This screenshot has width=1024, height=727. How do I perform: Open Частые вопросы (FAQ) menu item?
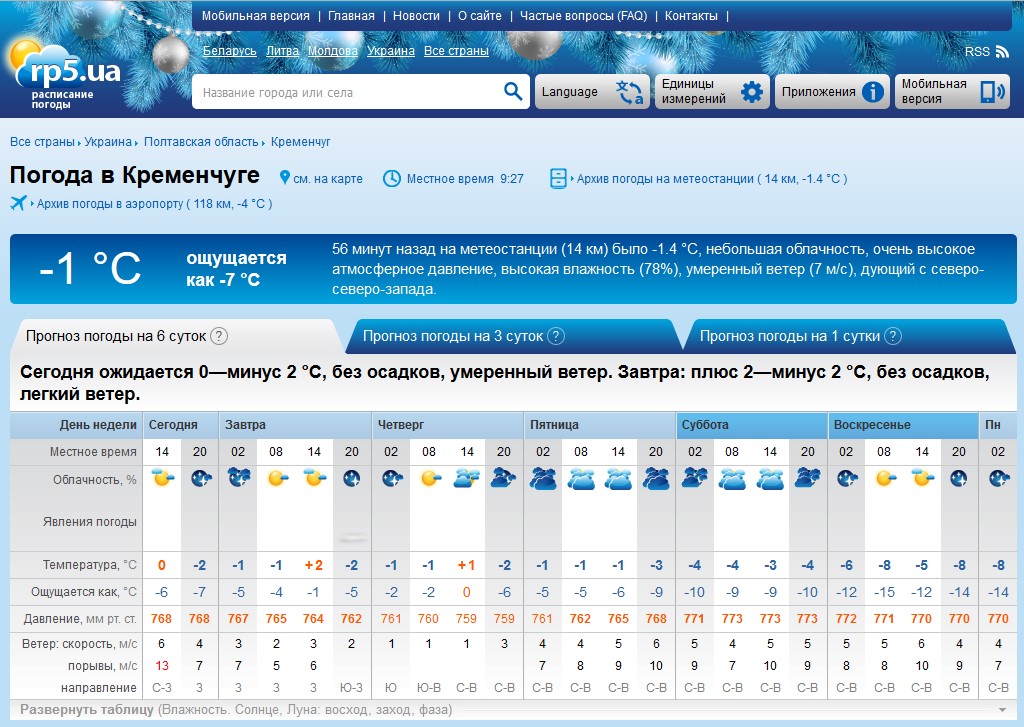click(x=583, y=16)
